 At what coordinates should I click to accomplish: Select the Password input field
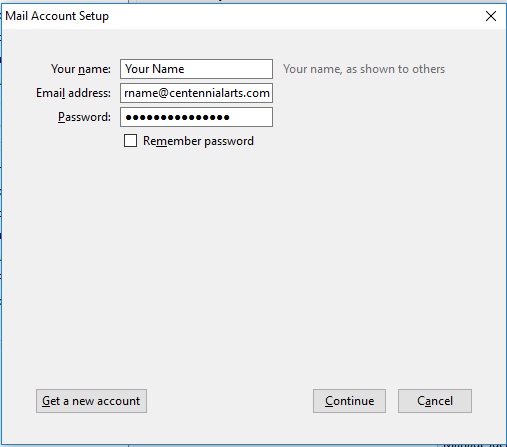pyautogui.click(x=196, y=117)
